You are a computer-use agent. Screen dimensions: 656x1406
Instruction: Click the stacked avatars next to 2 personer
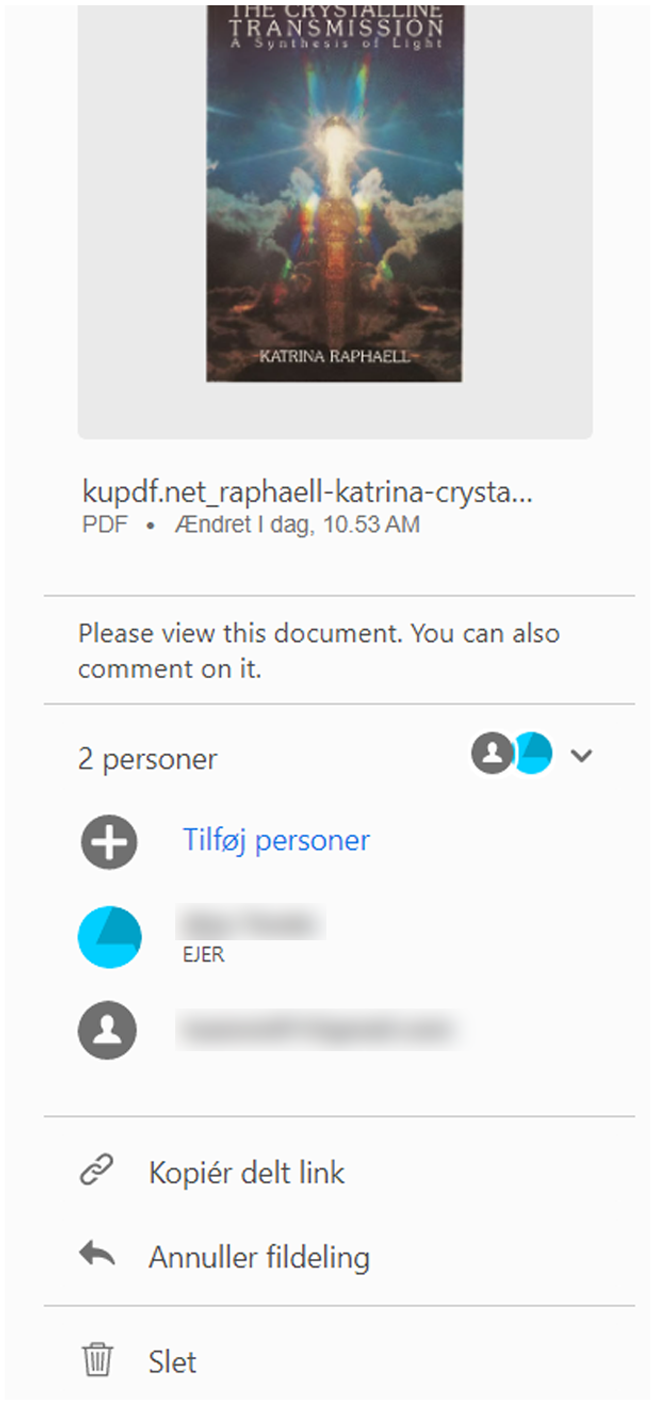510,754
